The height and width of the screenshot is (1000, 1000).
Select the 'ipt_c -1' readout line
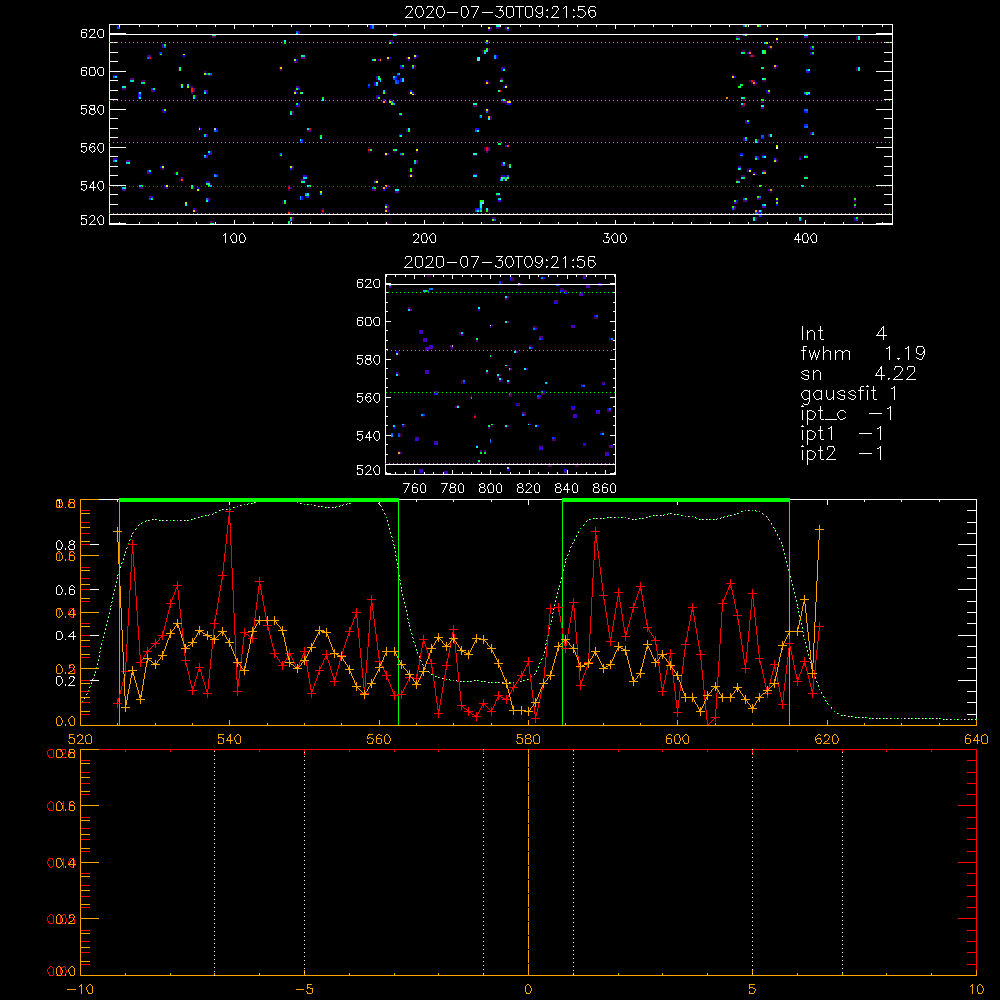(x=847, y=414)
